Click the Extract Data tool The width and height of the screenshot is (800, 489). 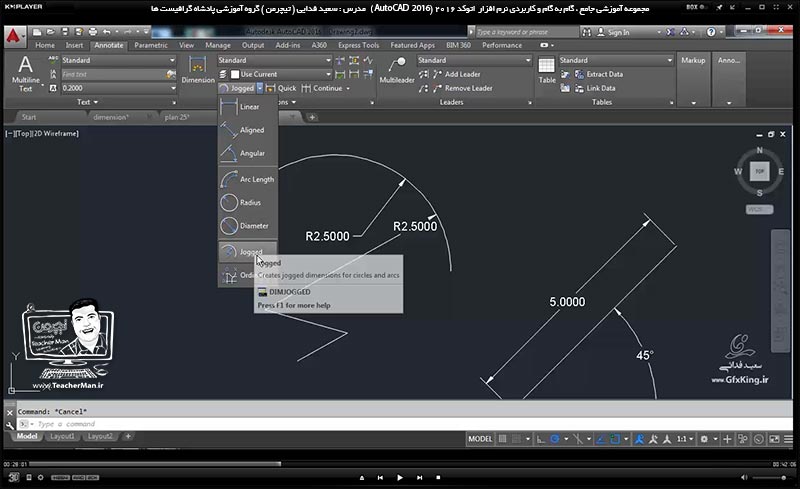pyautogui.click(x=599, y=74)
